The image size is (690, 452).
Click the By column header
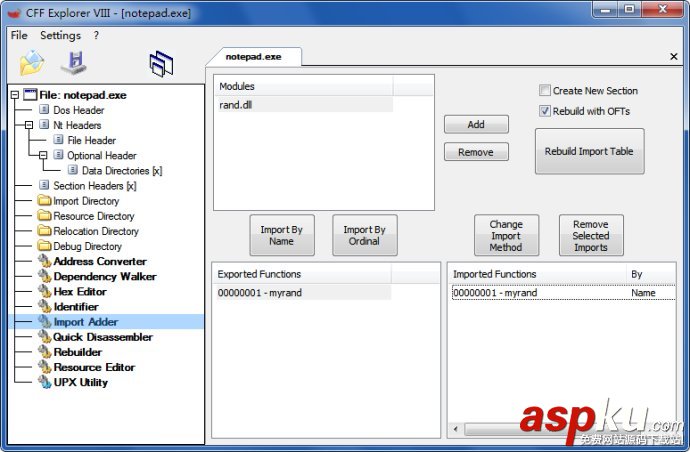(651, 274)
